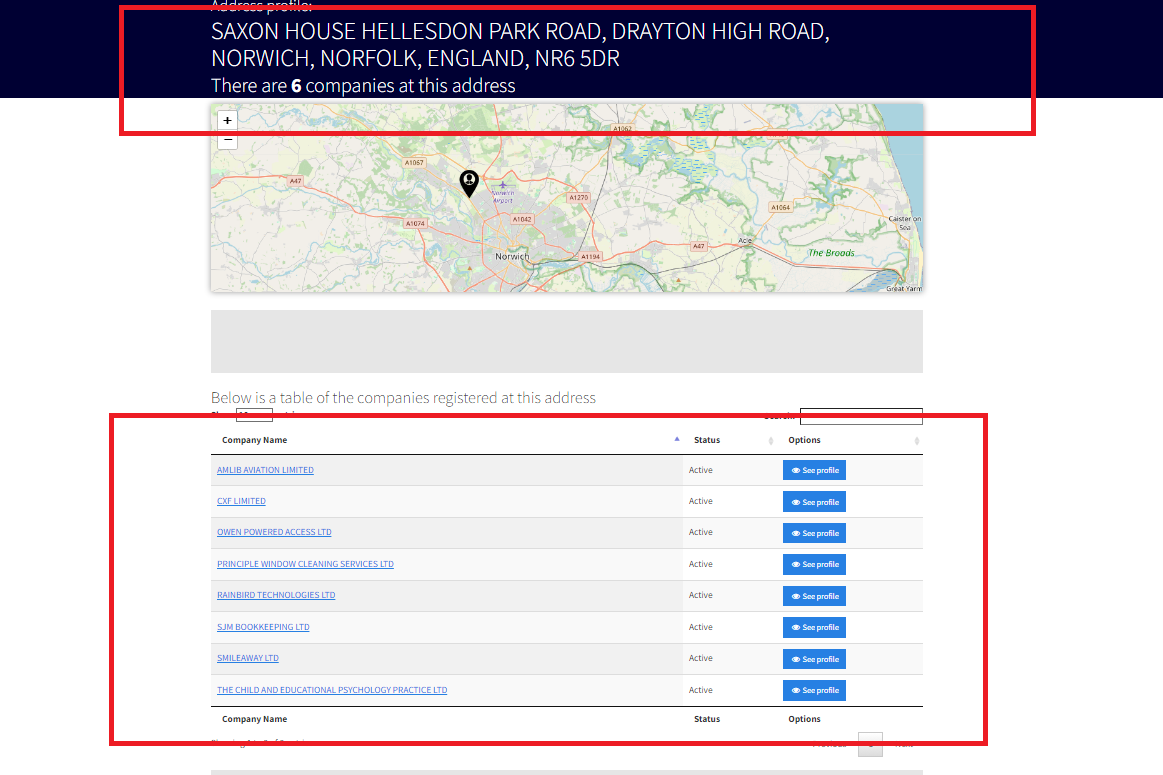Click Active status in SMILEAWAY LTD row
This screenshot has width=1163, height=775.
pos(700,659)
